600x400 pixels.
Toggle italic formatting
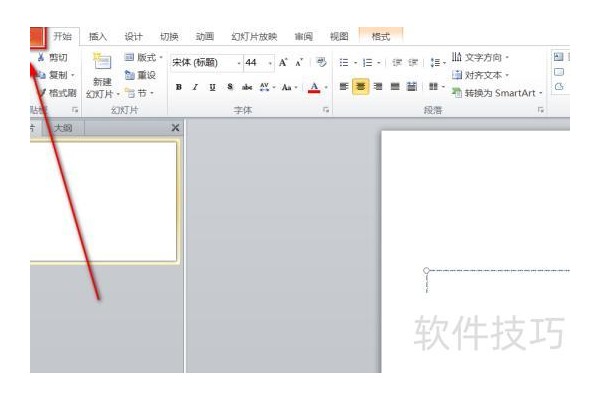pos(196,87)
